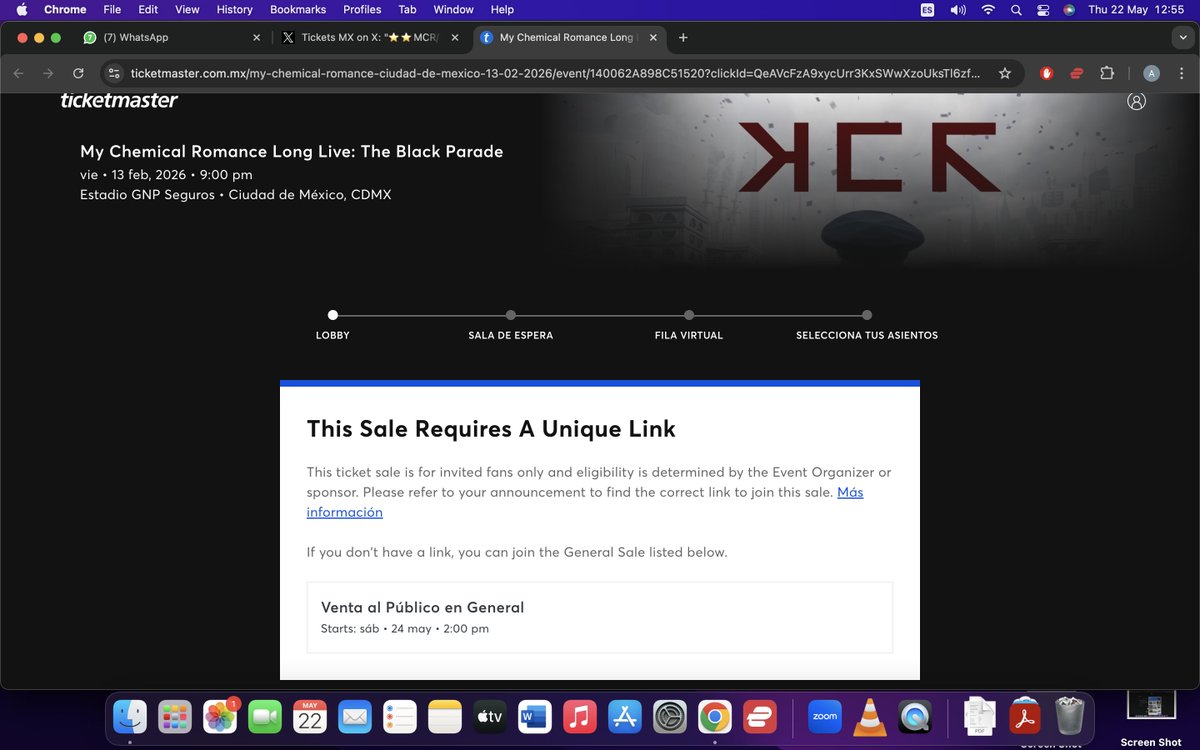Open FaceTime from the Dock

[x=265, y=716]
